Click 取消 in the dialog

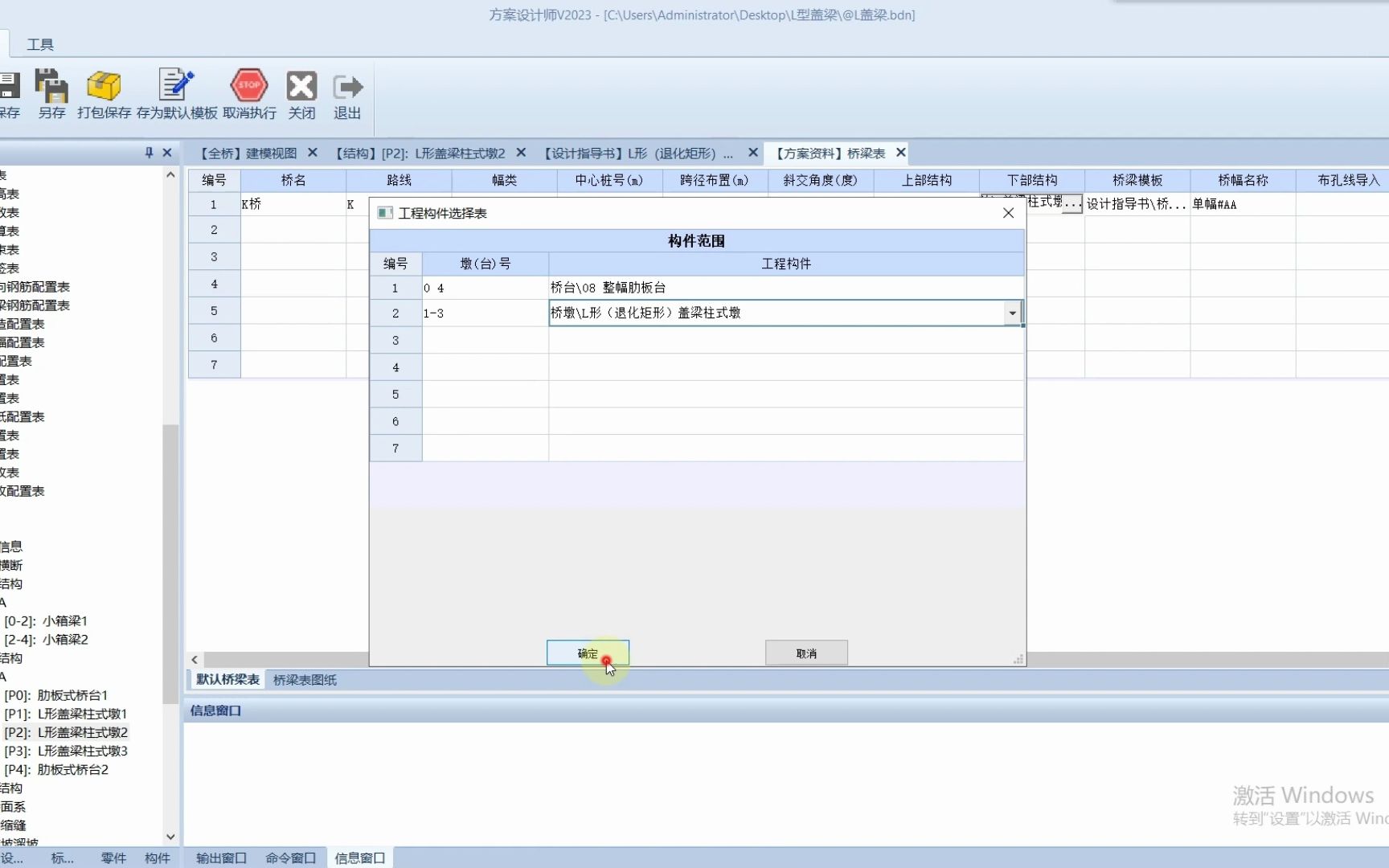pos(806,653)
